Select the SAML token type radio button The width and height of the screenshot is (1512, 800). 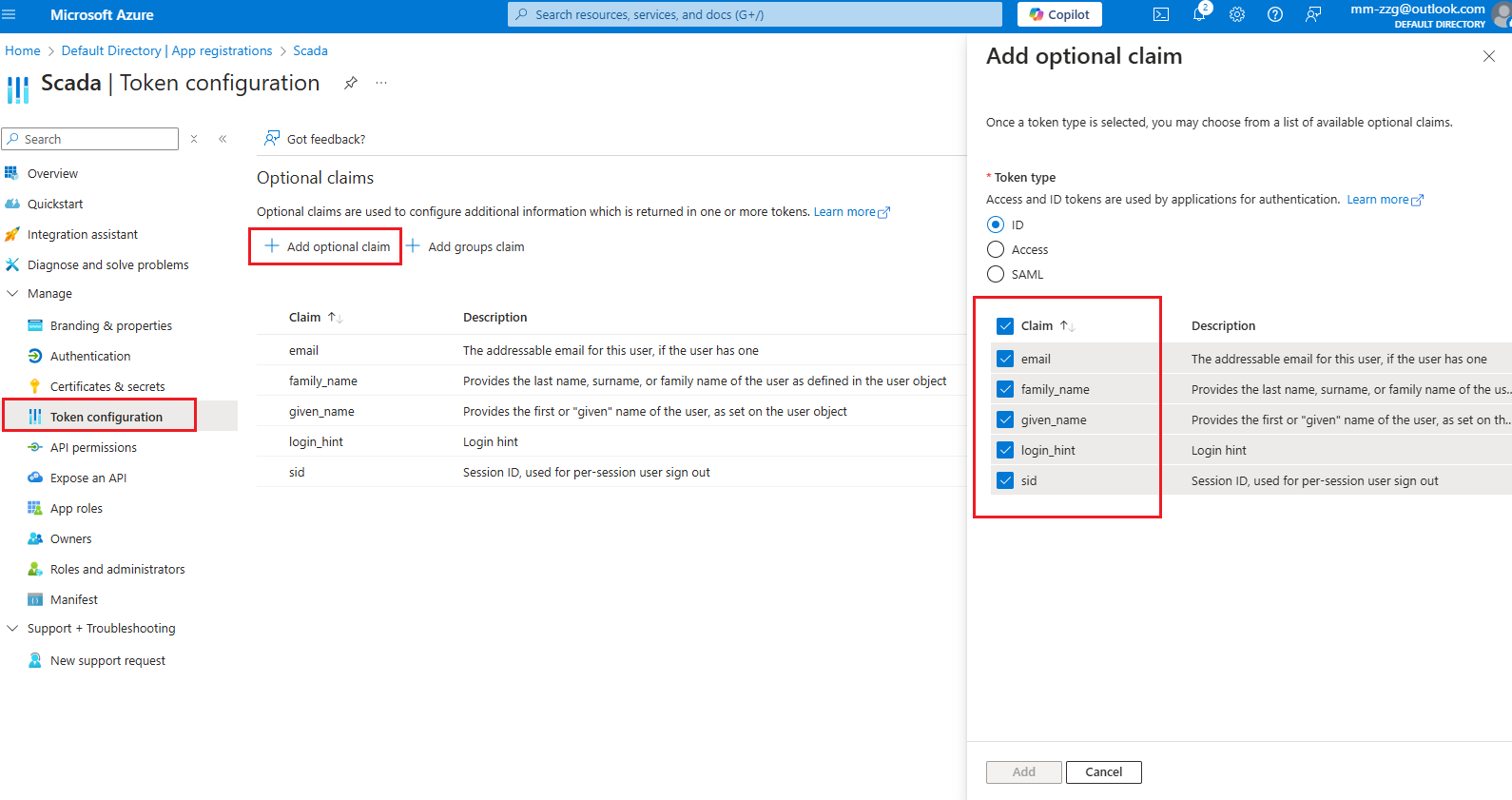[996, 274]
